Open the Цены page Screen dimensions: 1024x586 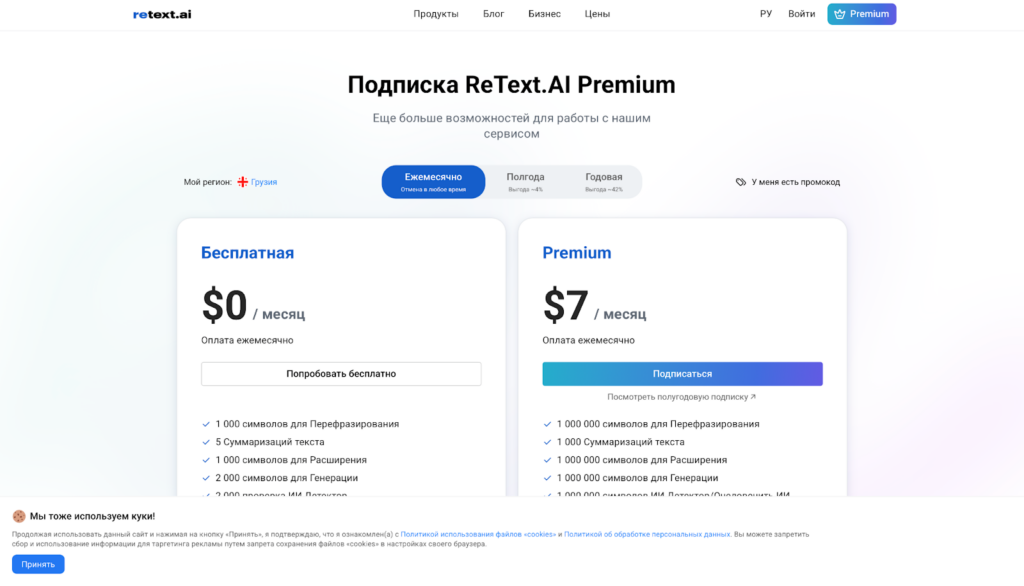597,14
